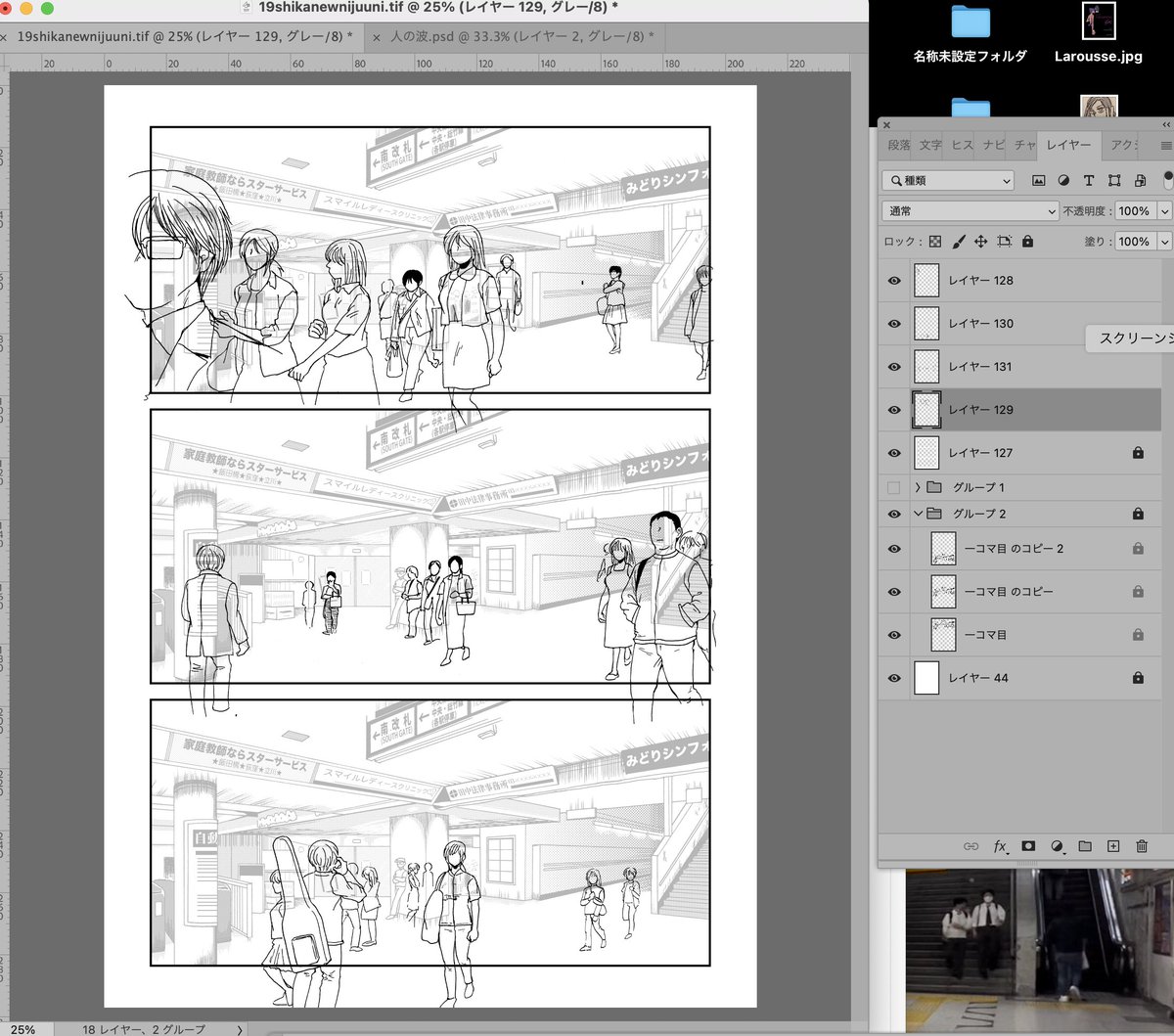Viewport: 1174px width, 1036px height.
Task: Filter layers by pixel layers icon
Action: point(1039,181)
